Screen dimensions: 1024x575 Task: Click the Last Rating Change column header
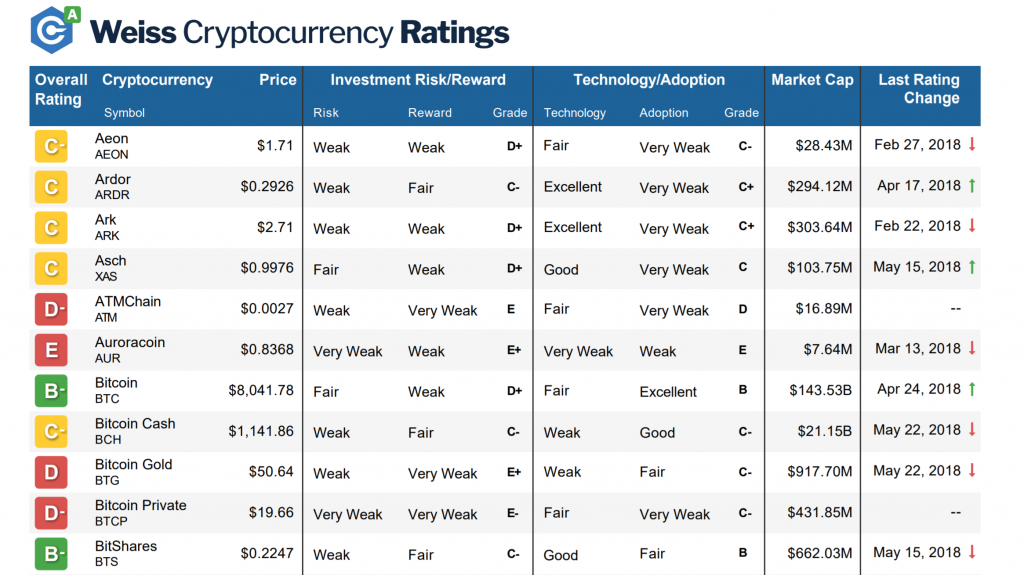918,89
